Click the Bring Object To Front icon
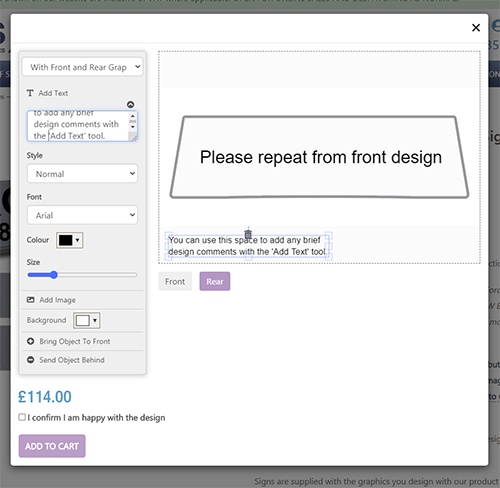Screen dimensions: 500x488 pyautogui.click(x=30, y=341)
